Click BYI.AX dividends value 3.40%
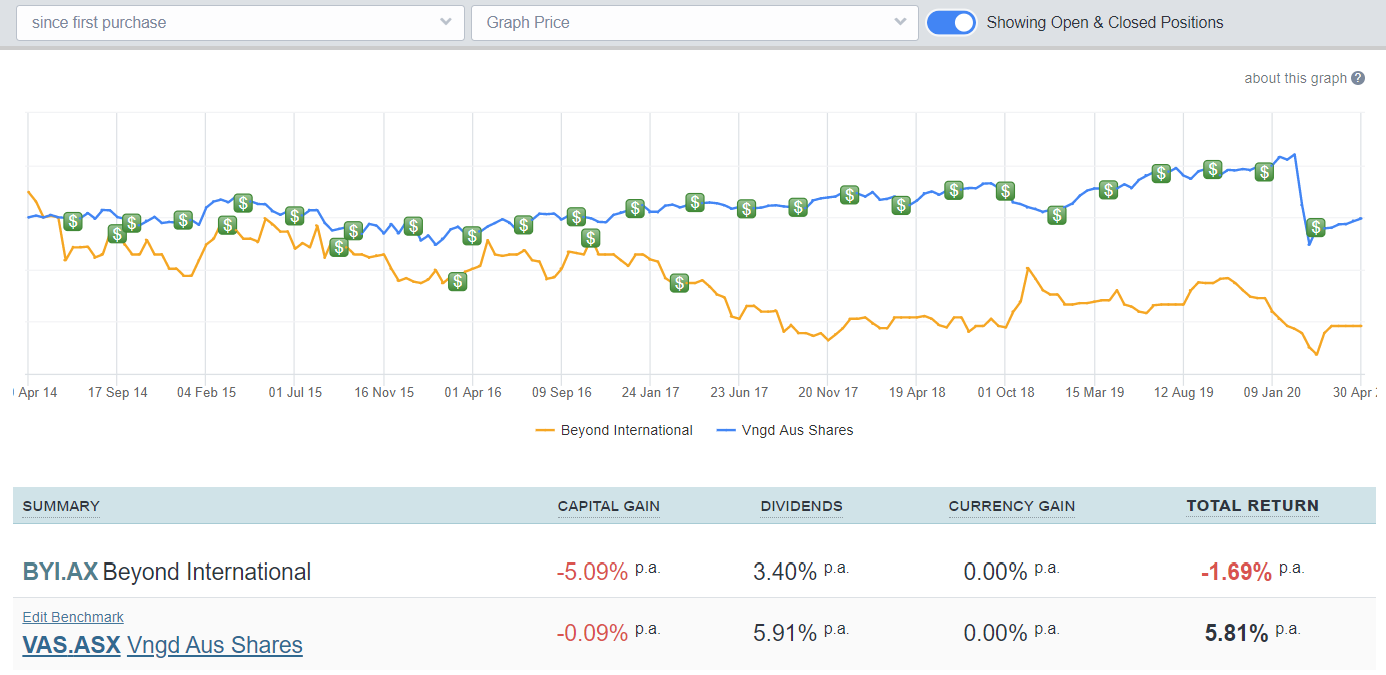 (785, 572)
